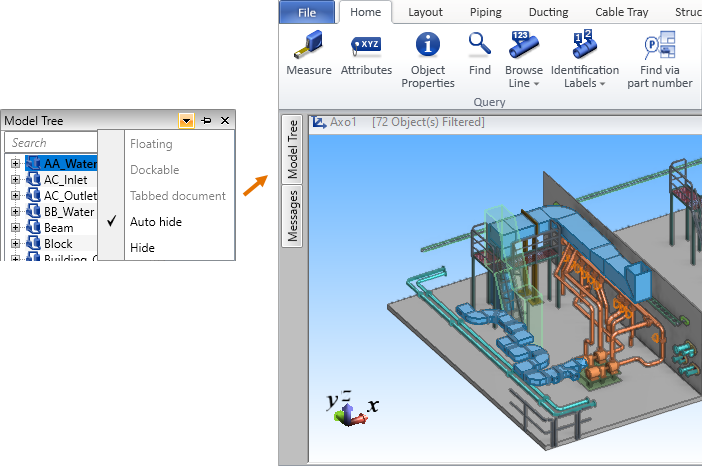
Task: Expand the BB_Water tree node
Action: (x=15, y=212)
